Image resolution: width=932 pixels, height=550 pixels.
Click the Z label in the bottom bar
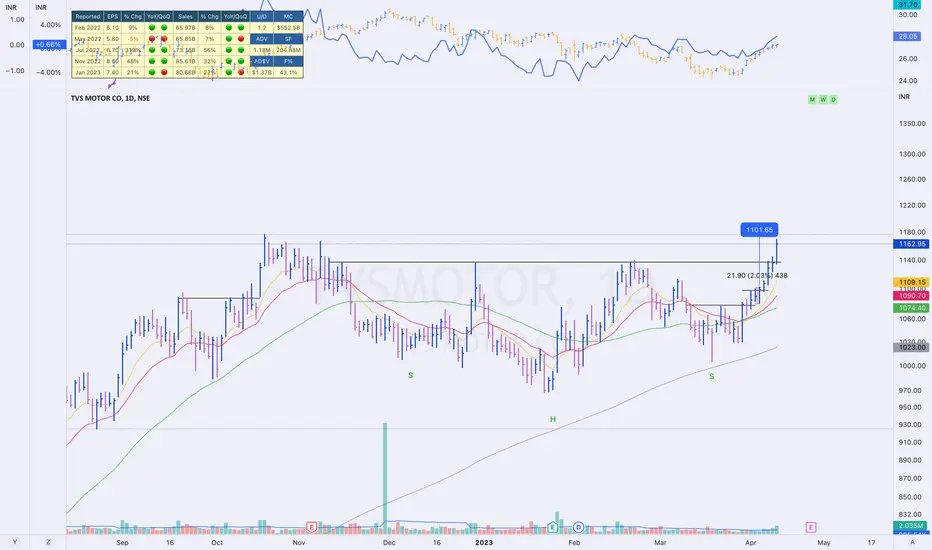point(48,542)
